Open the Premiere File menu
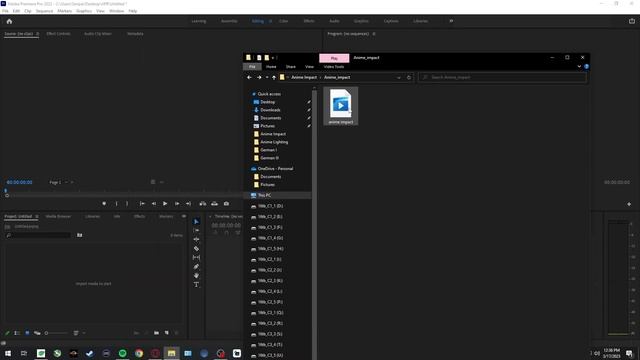Viewport: 640px width, 360px height. pos(5,11)
